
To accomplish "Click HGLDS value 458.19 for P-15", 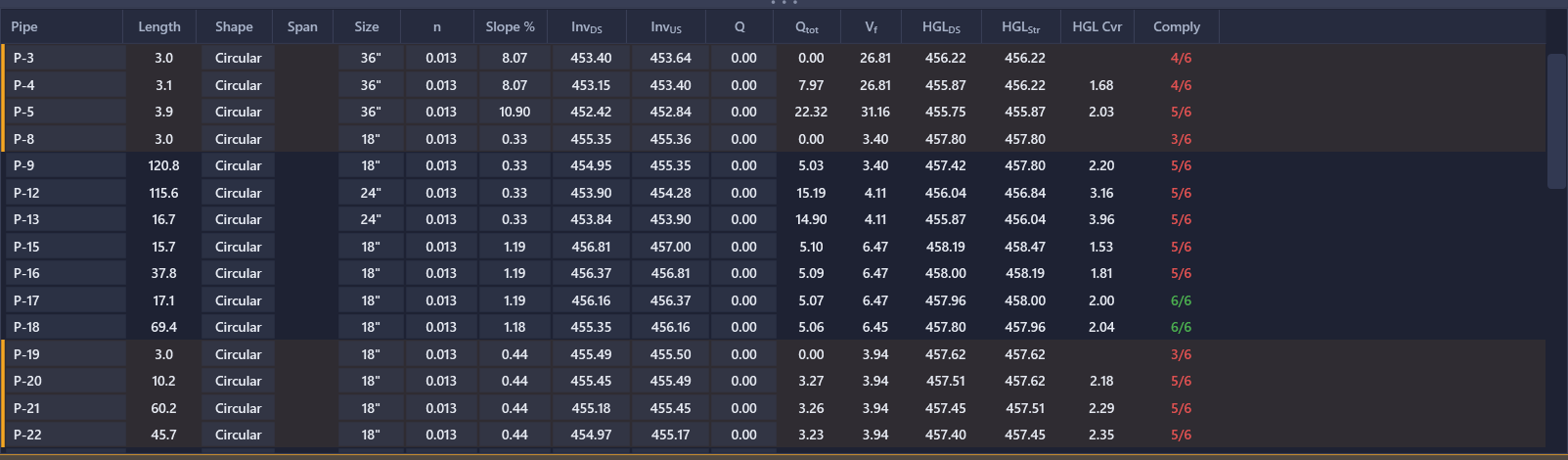I will point(945,247).
